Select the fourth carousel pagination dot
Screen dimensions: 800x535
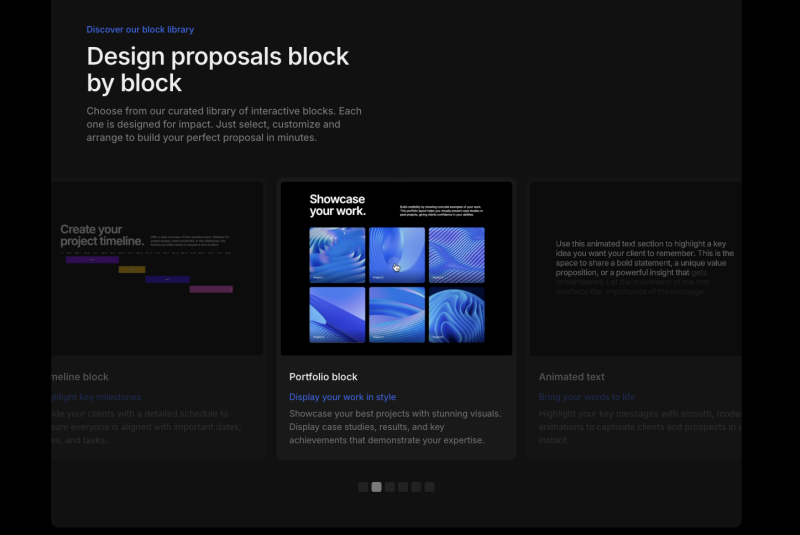pos(403,487)
